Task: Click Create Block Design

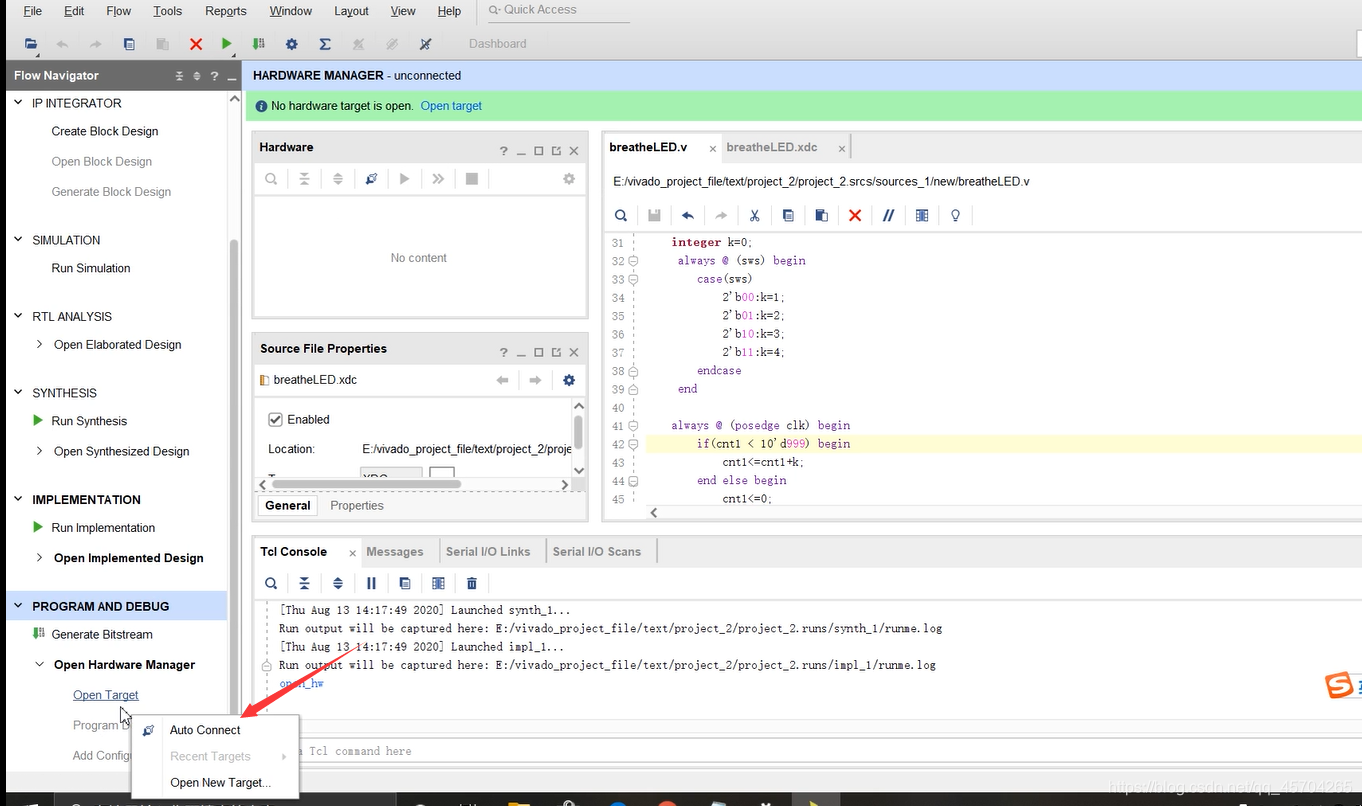Action: [105, 131]
